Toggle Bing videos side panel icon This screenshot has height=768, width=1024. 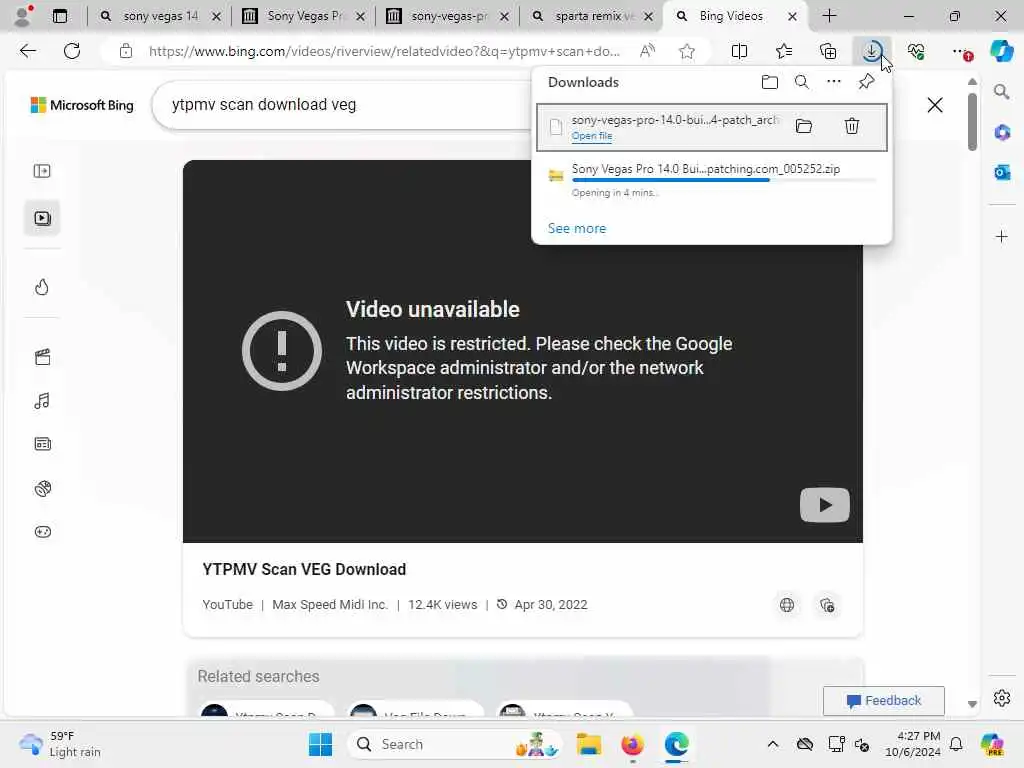point(42,171)
